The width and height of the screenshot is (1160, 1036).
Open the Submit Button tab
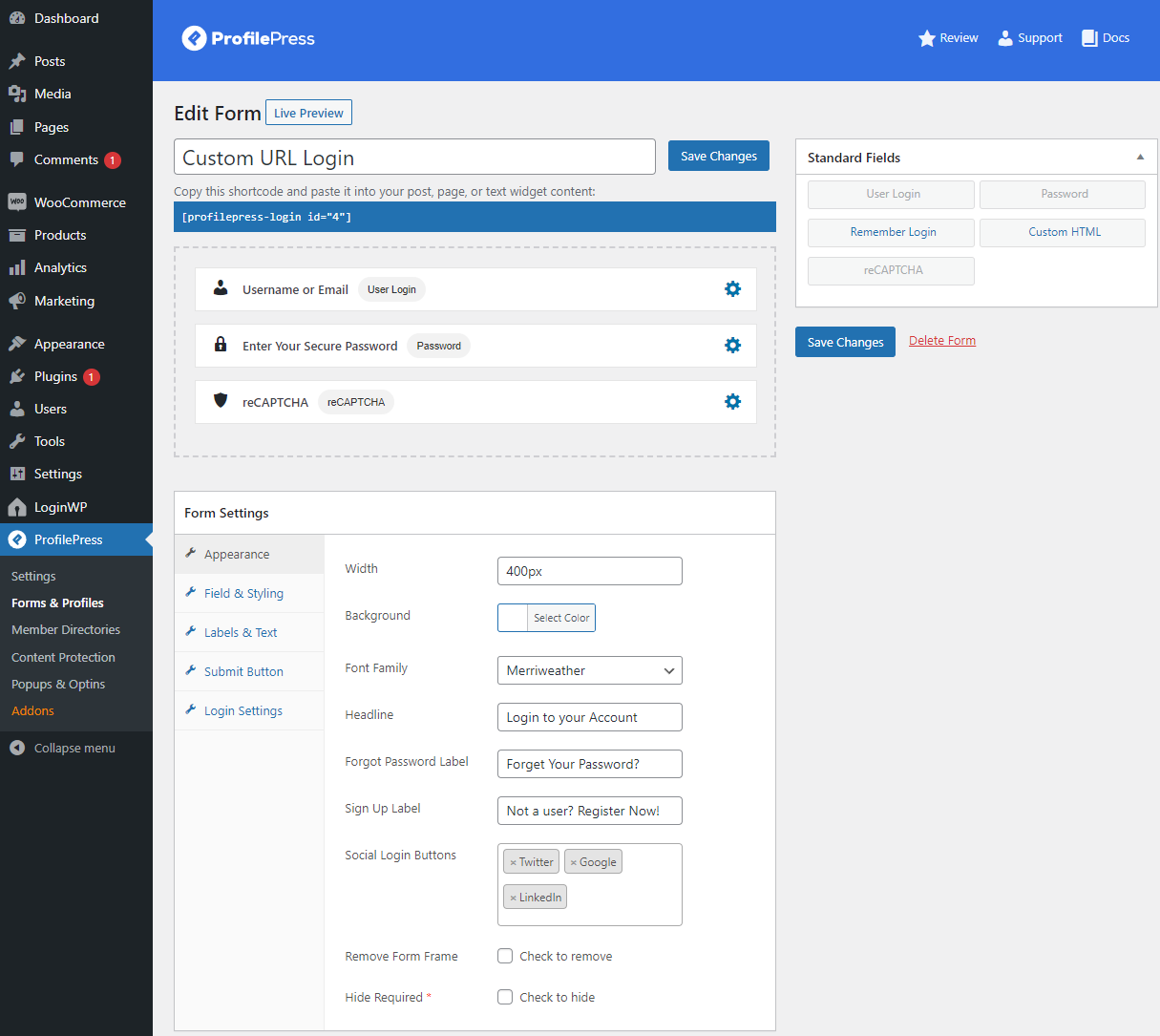point(249,671)
